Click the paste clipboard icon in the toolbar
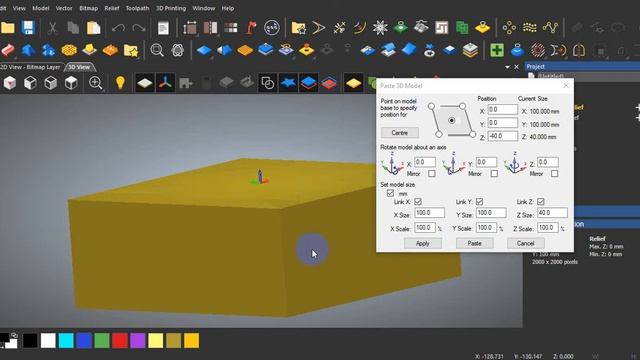 [93, 28]
